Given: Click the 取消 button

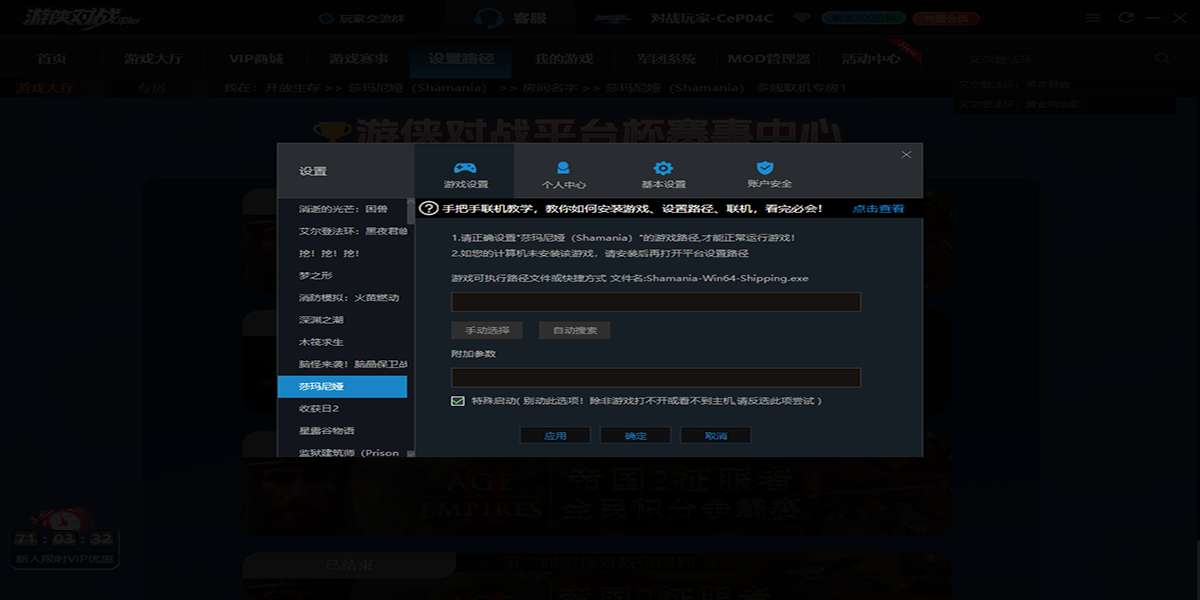Looking at the screenshot, I should click(x=716, y=436).
